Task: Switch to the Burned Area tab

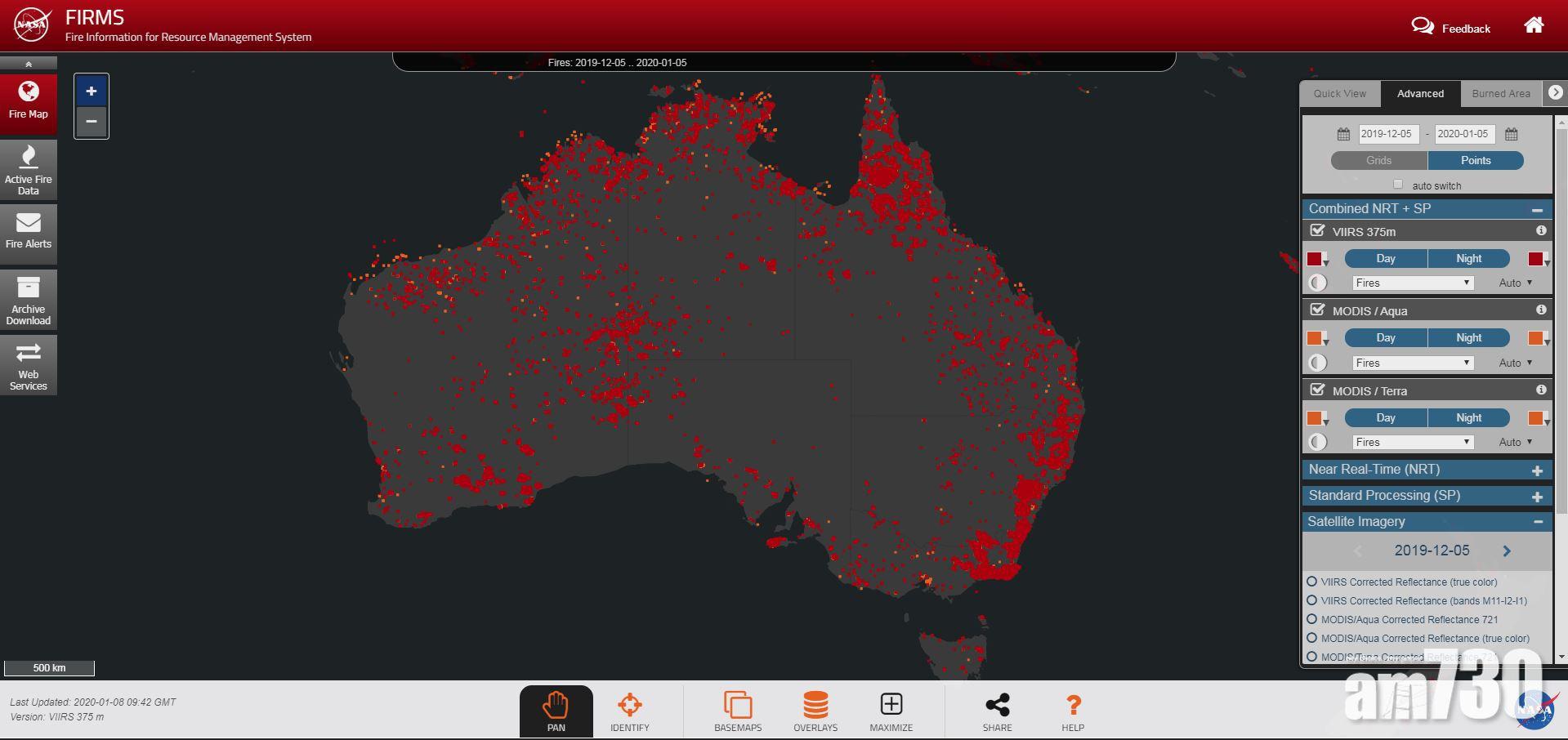Action: tap(1500, 94)
